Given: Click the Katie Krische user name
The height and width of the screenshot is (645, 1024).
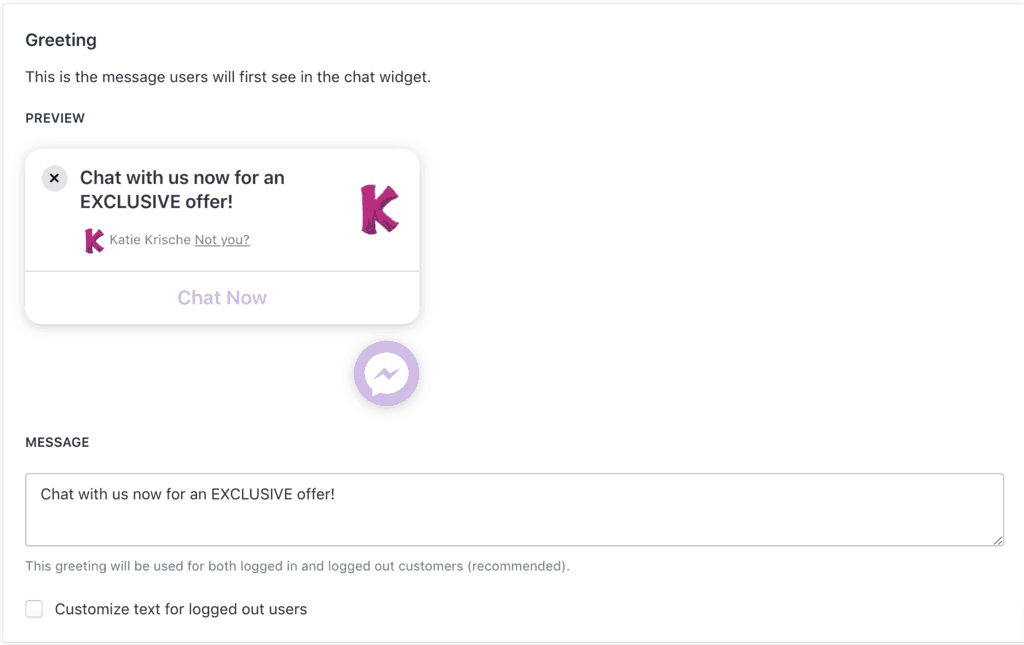Looking at the screenshot, I should point(150,240).
